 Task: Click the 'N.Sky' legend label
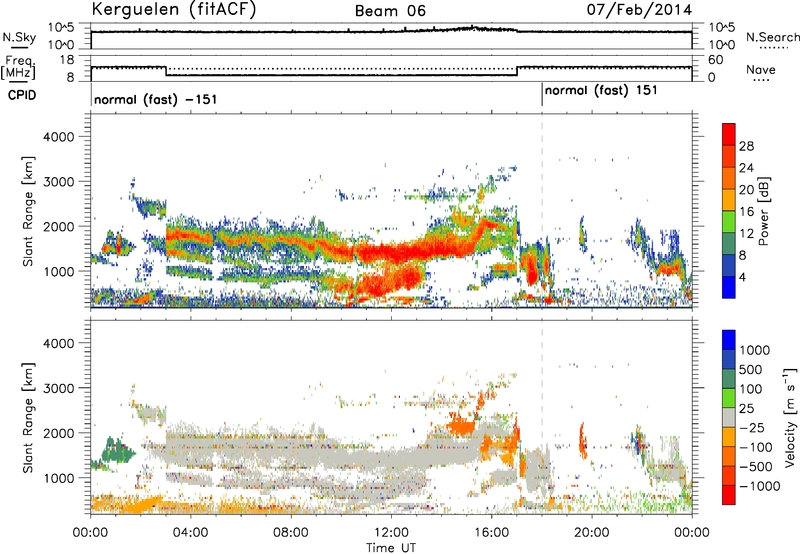(x=19, y=37)
